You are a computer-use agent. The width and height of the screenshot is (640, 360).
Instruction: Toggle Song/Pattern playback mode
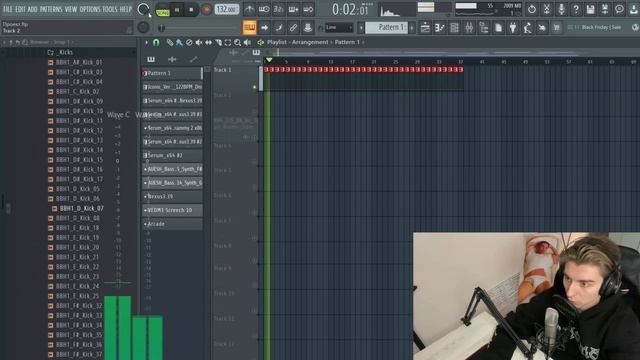pos(163,10)
